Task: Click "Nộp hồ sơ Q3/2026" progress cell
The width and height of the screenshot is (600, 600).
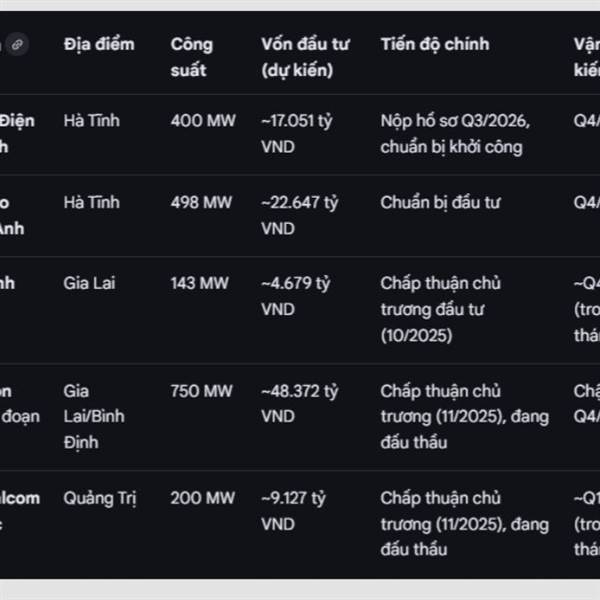Action: point(454,134)
